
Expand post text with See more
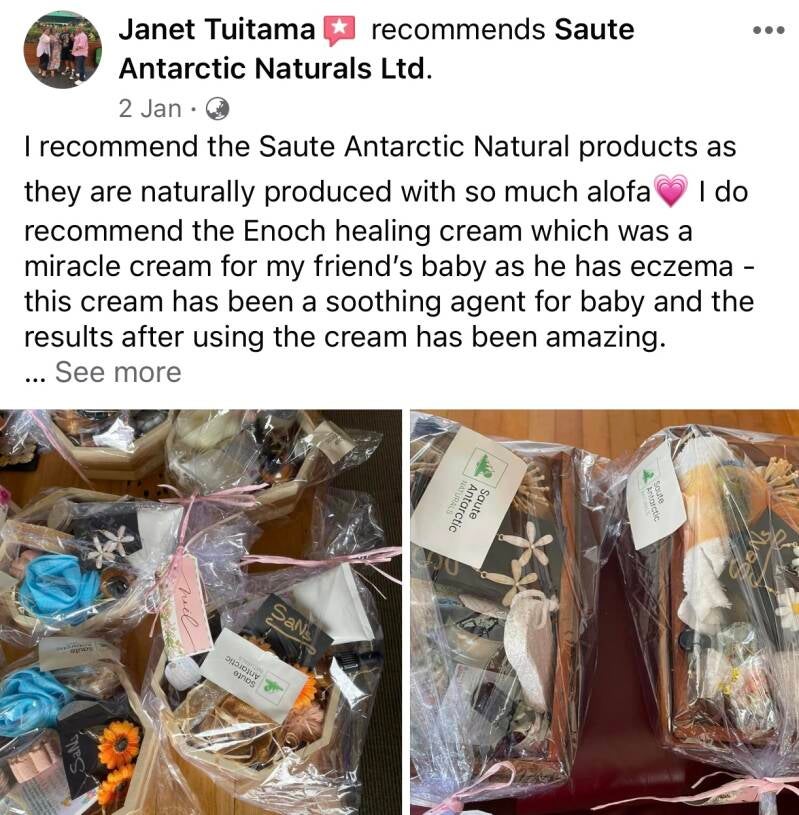118,372
